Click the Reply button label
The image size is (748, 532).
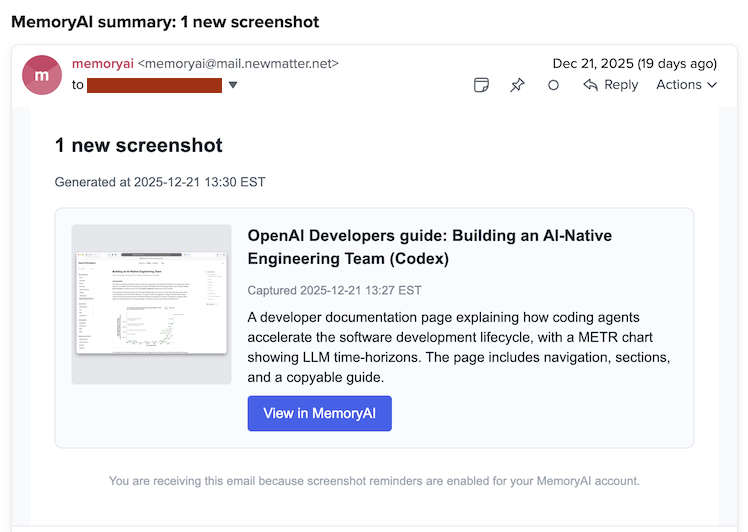tap(621, 85)
